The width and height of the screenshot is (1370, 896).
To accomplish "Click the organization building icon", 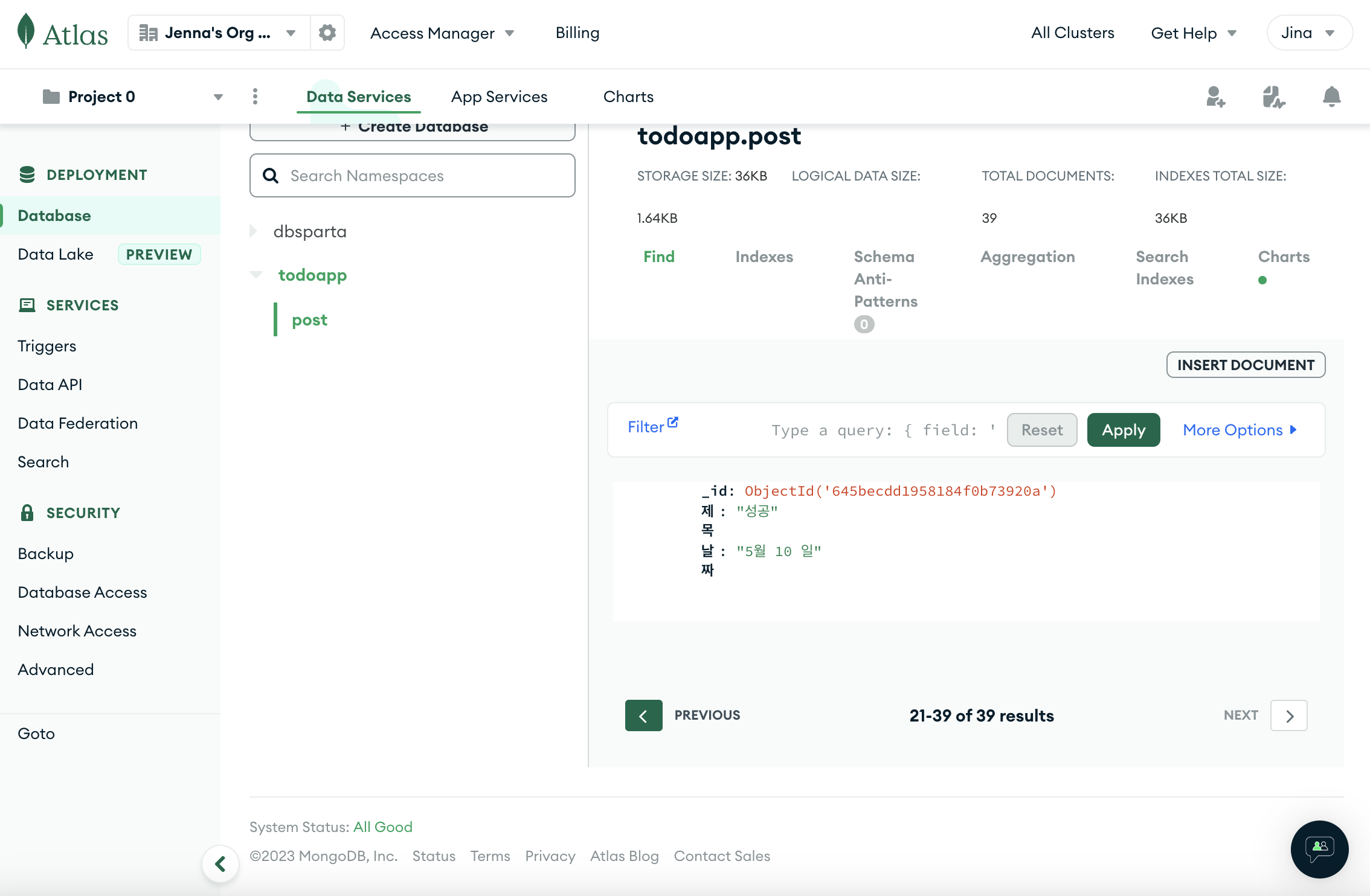I will 148,33.
